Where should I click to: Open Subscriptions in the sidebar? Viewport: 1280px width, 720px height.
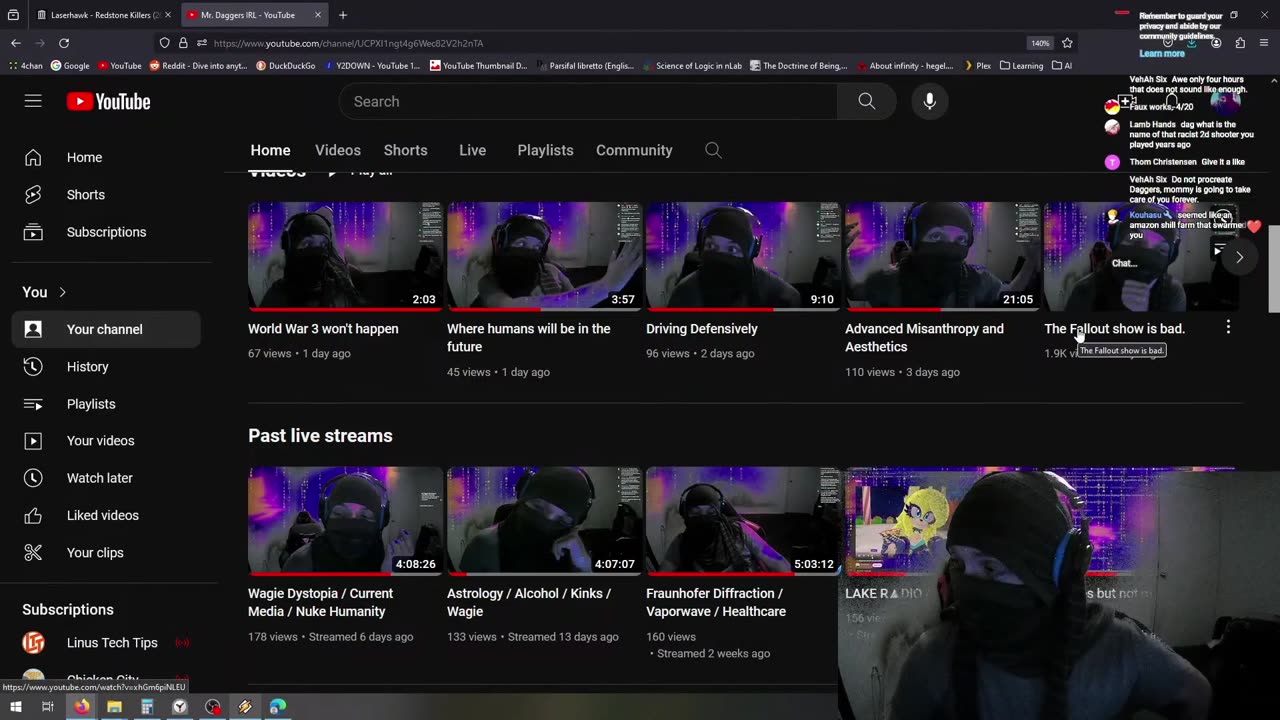tap(106, 232)
